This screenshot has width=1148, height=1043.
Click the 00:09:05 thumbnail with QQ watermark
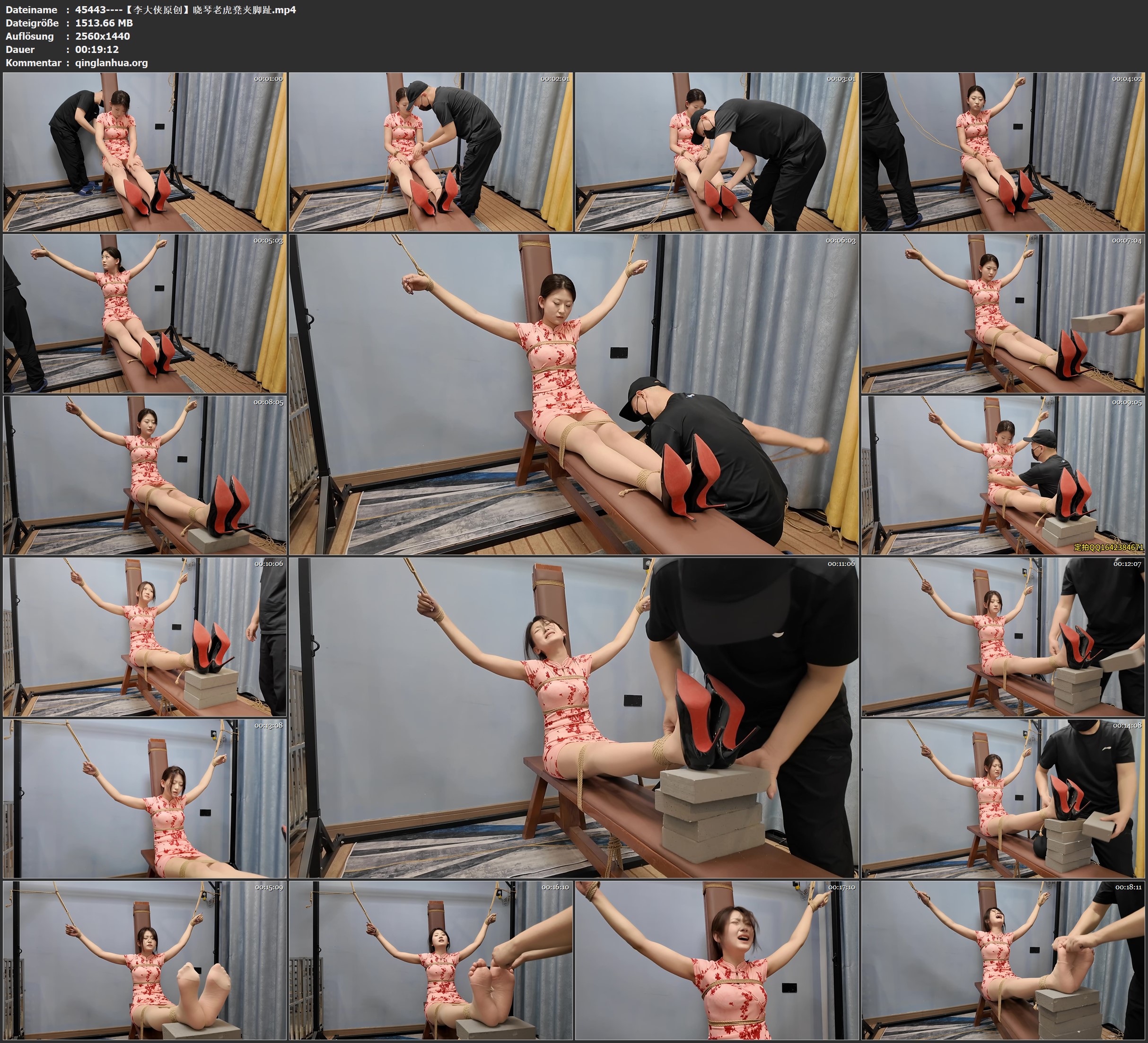pos(1003,475)
